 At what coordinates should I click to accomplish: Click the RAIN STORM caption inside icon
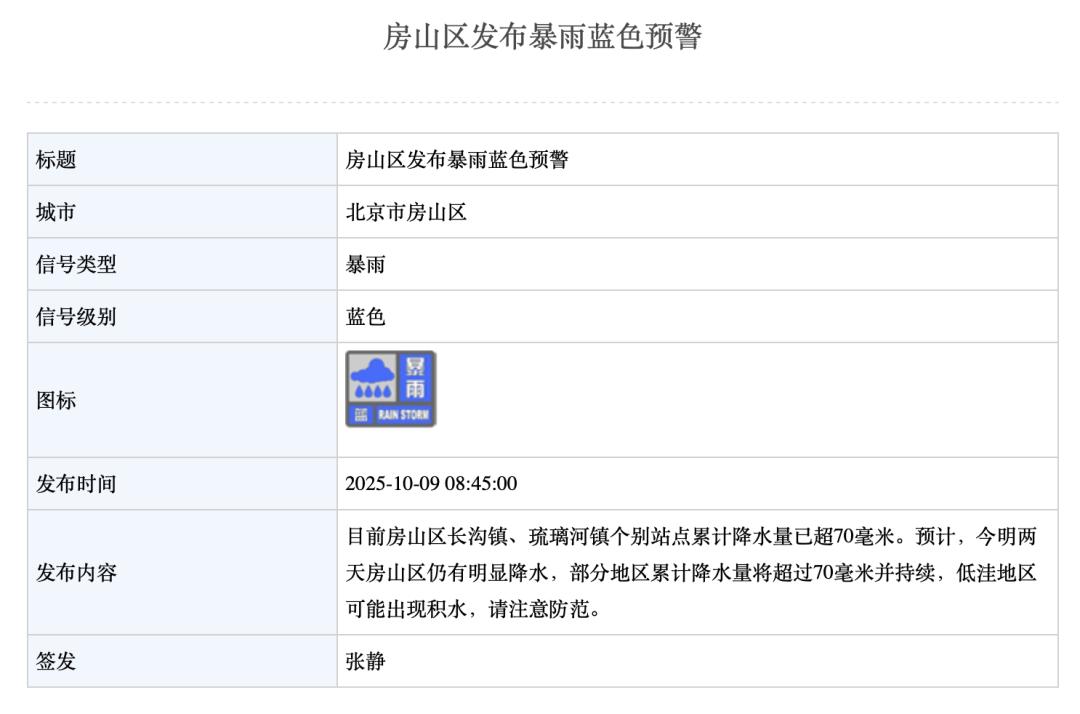click(x=402, y=415)
